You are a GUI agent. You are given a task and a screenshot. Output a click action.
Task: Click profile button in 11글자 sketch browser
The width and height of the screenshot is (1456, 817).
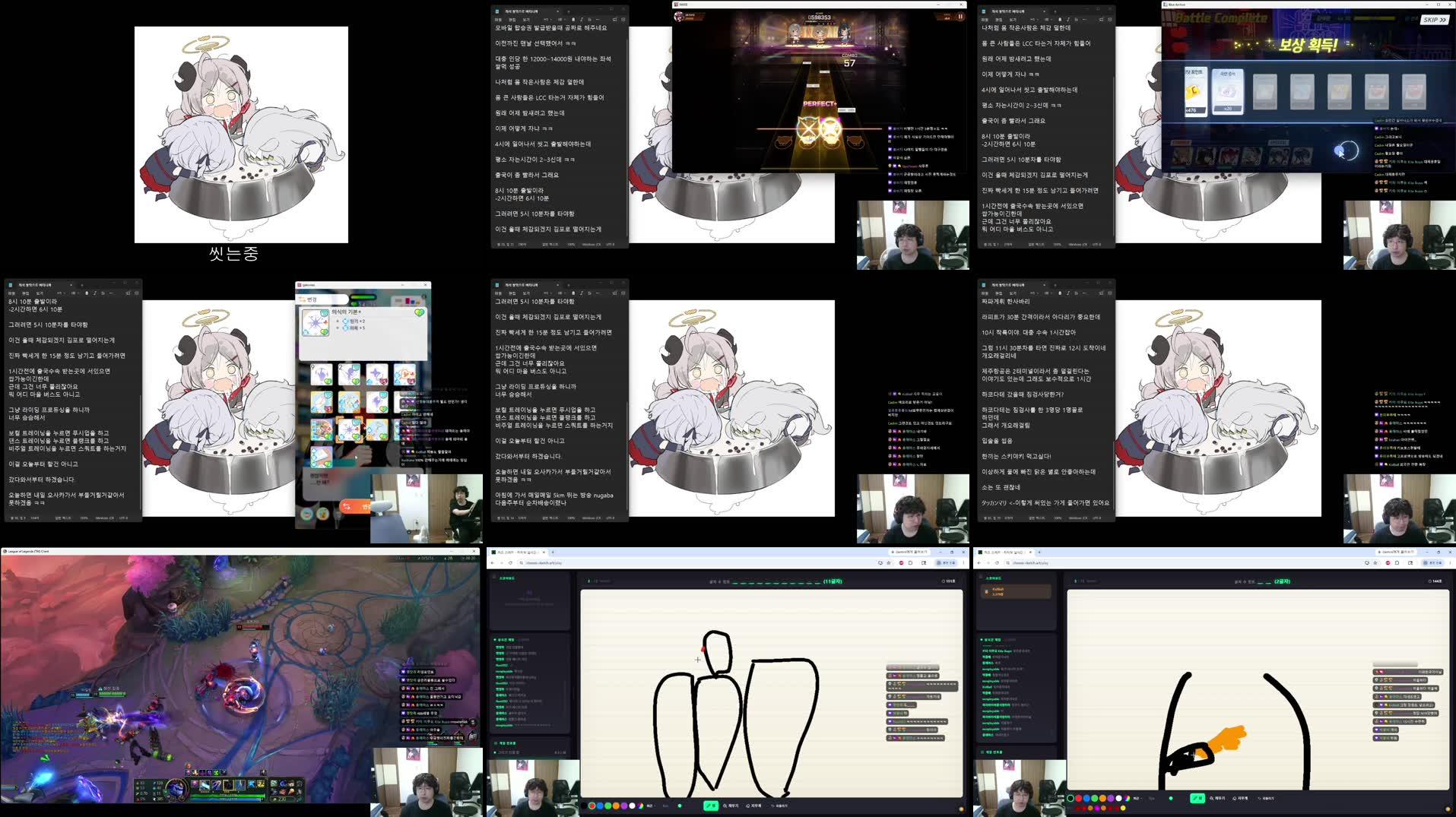[947, 563]
